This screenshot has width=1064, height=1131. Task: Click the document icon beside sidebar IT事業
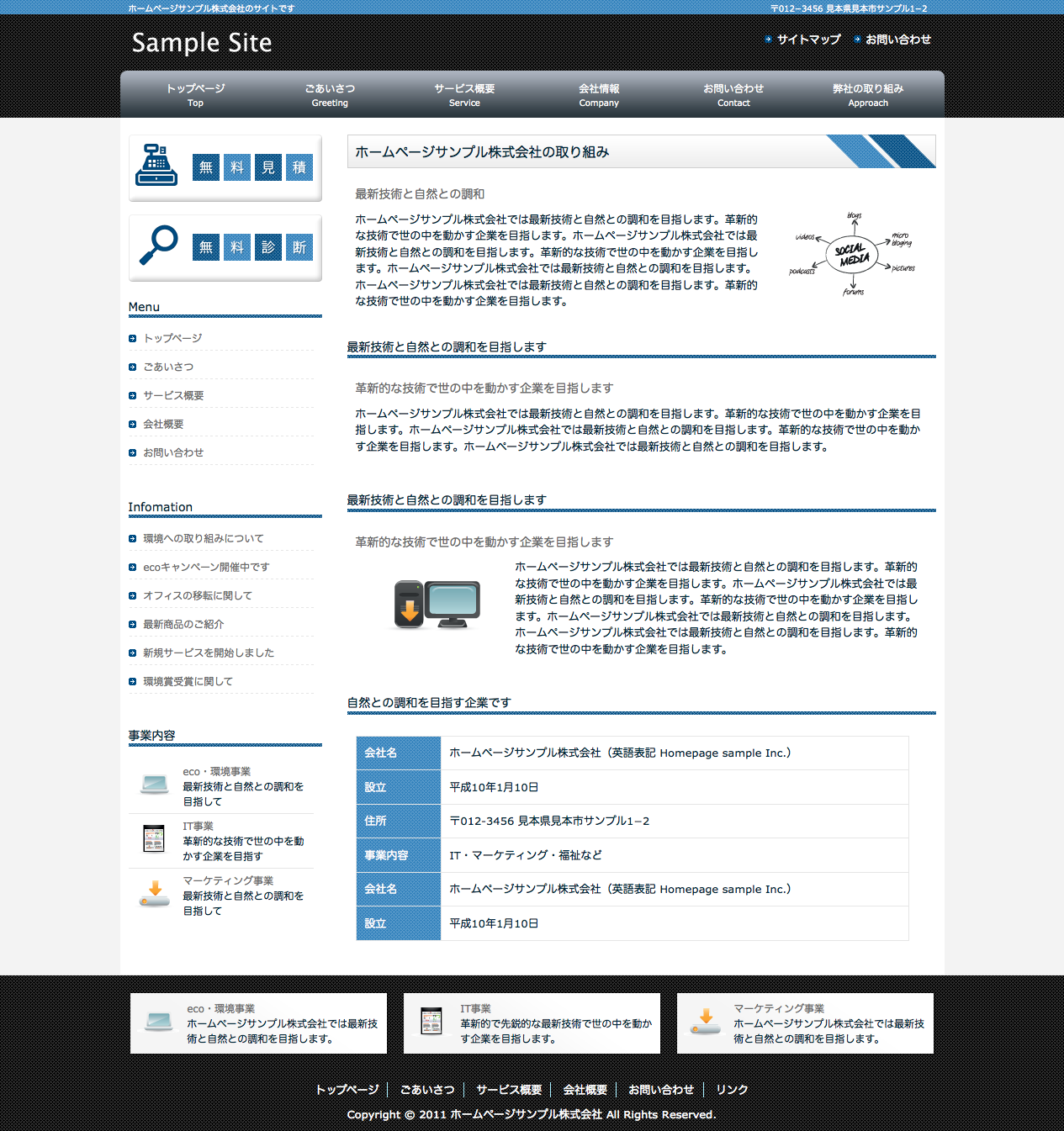154,839
